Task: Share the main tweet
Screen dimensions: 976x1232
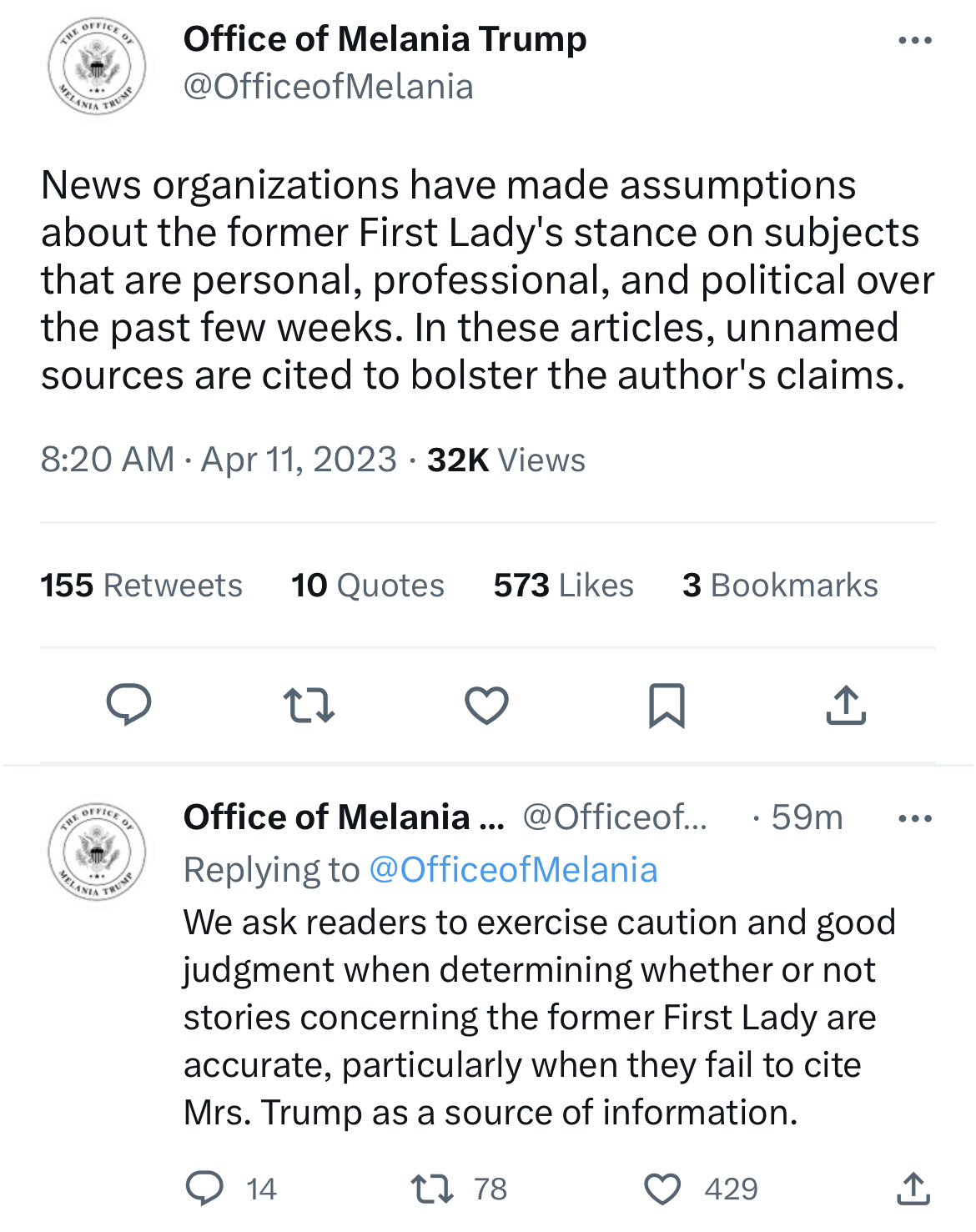Action: [846, 705]
